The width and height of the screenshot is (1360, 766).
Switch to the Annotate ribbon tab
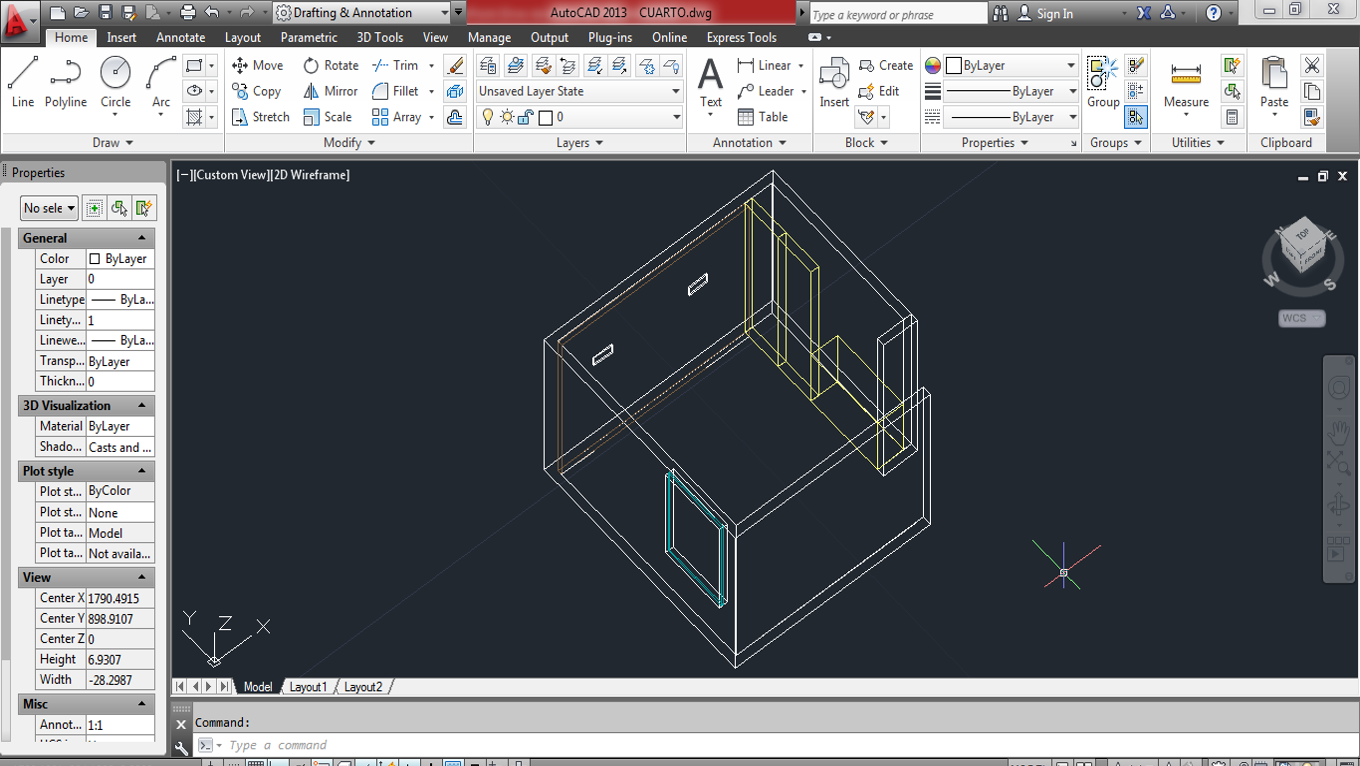tap(180, 37)
